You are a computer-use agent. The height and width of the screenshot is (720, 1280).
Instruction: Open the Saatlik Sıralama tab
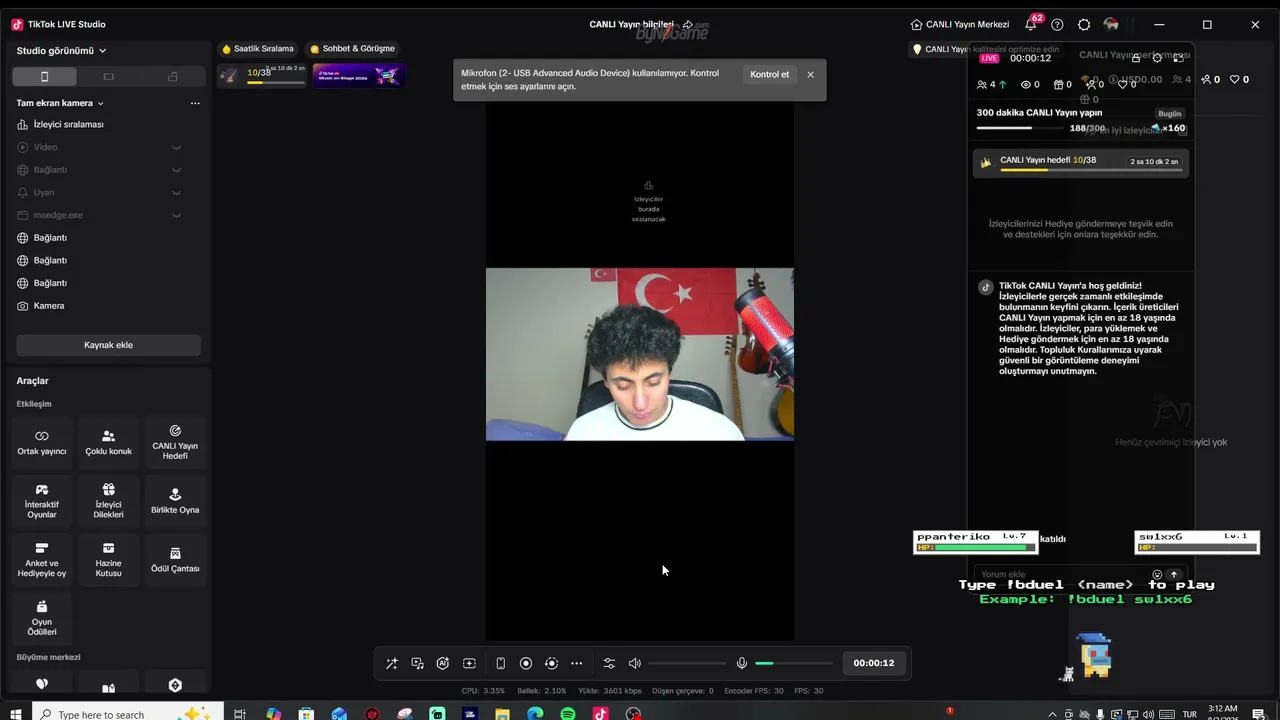tap(258, 49)
